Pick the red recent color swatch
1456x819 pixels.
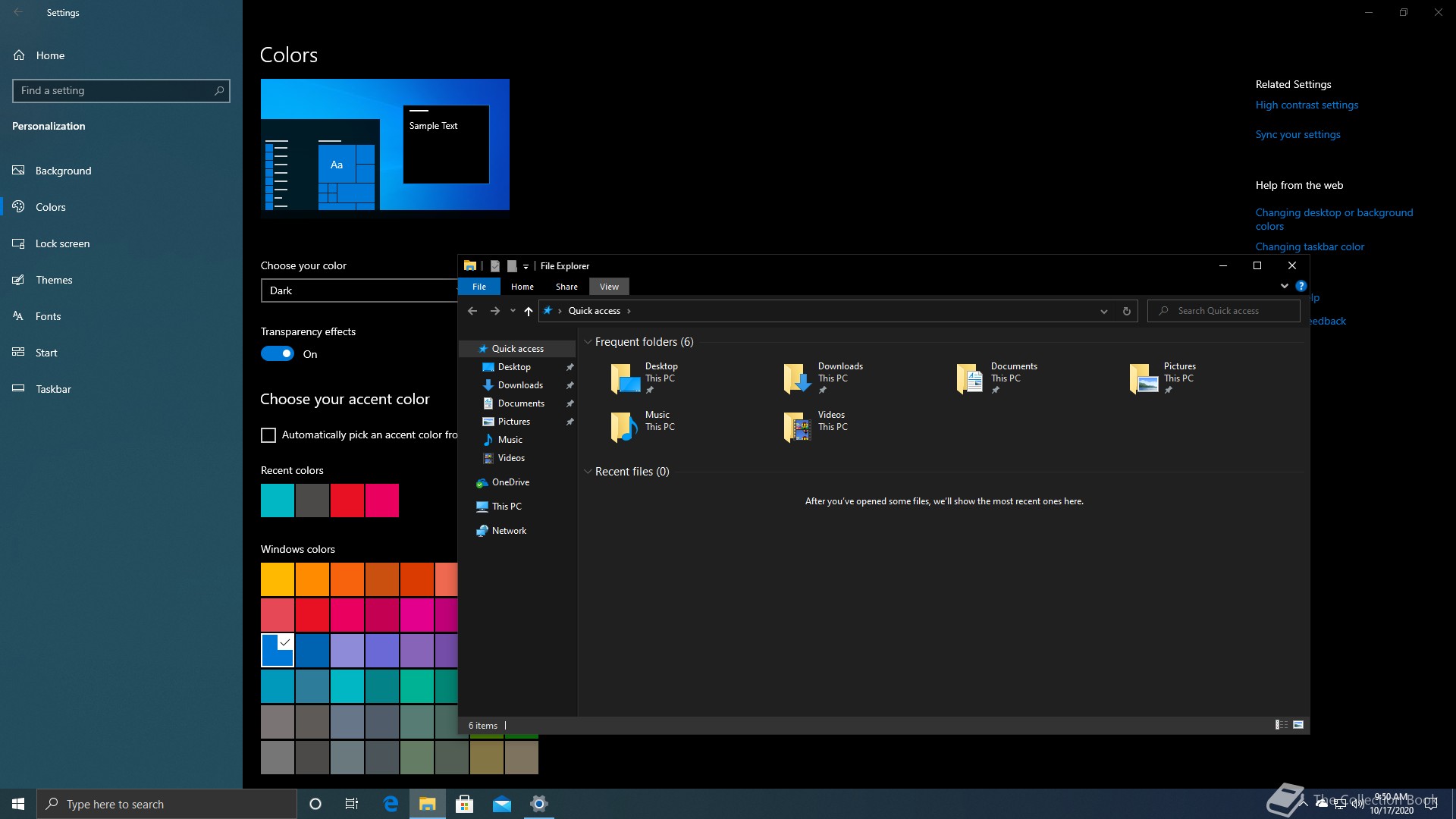pyautogui.click(x=347, y=500)
